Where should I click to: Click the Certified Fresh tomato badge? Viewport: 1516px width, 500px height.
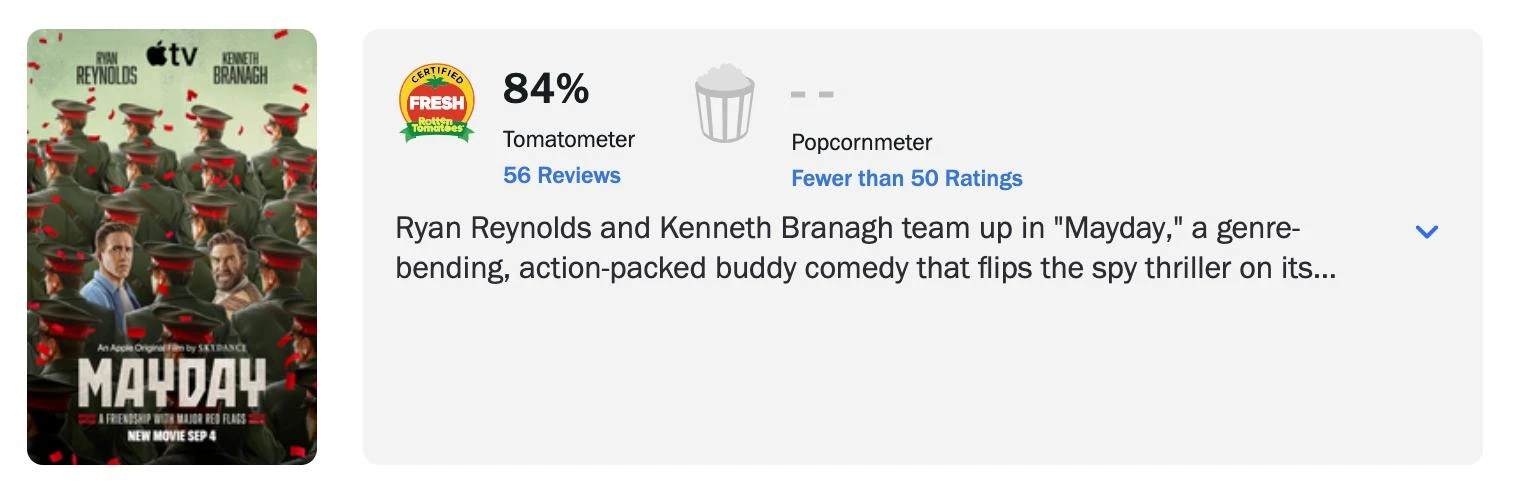[437, 102]
